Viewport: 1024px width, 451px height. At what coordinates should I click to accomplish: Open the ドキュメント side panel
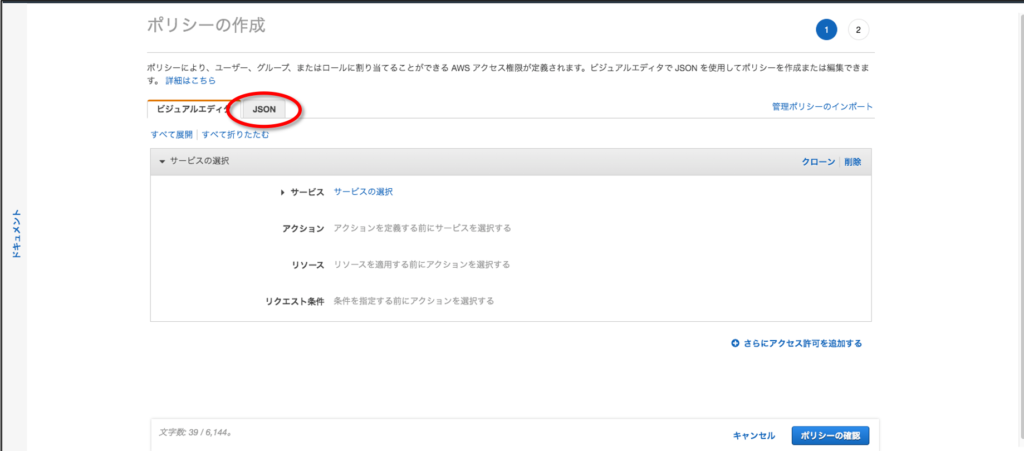coord(16,235)
